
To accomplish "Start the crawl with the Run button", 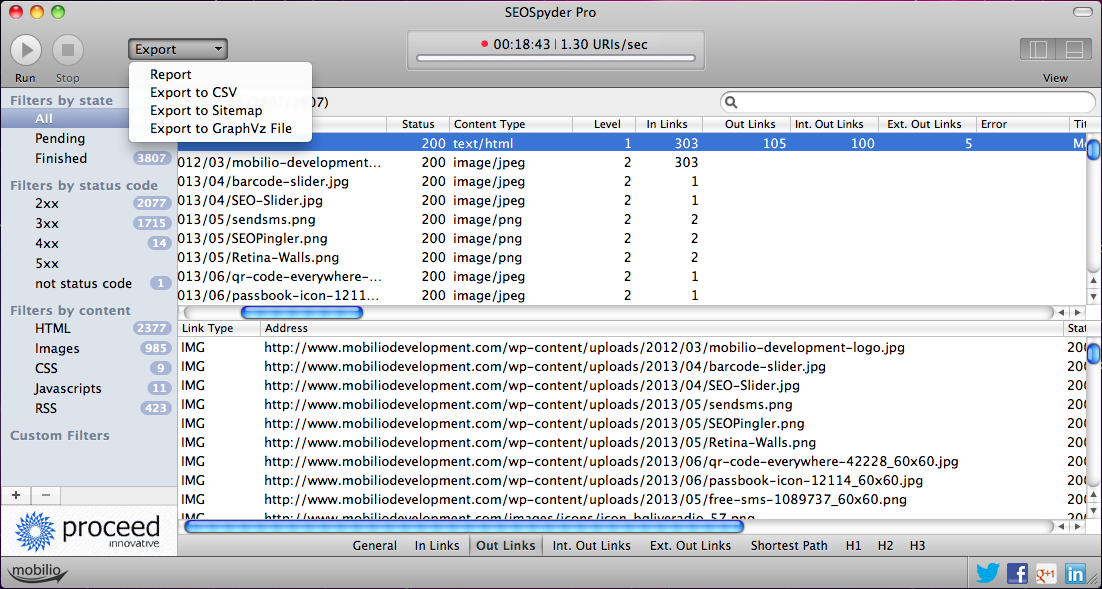I will [26, 50].
